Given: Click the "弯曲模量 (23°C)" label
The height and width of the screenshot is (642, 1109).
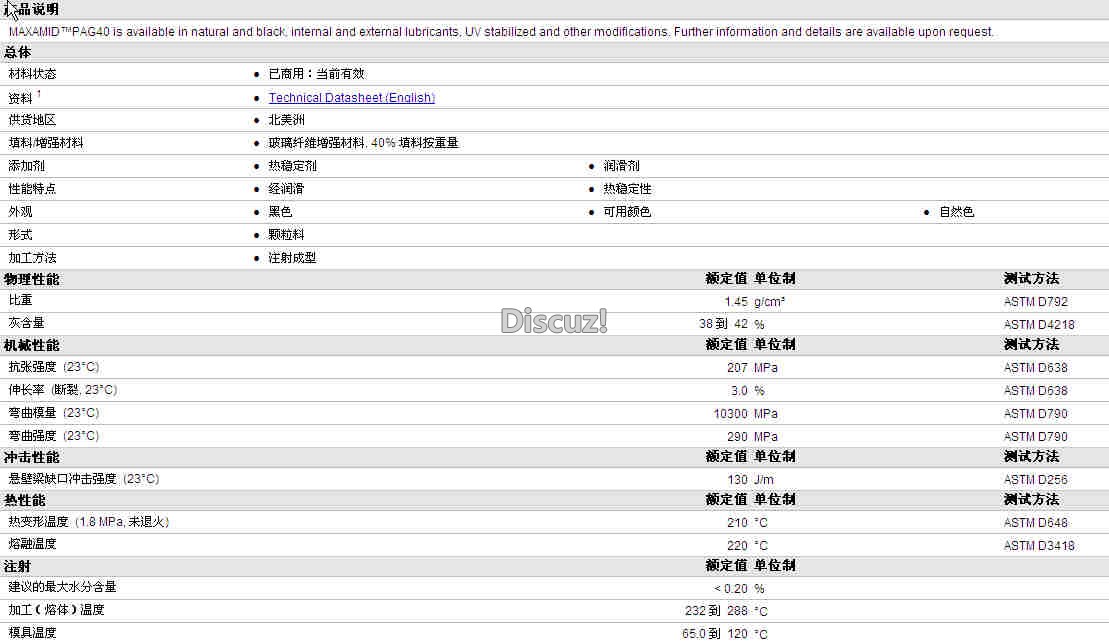Looking at the screenshot, I should (x=54, y=413).
